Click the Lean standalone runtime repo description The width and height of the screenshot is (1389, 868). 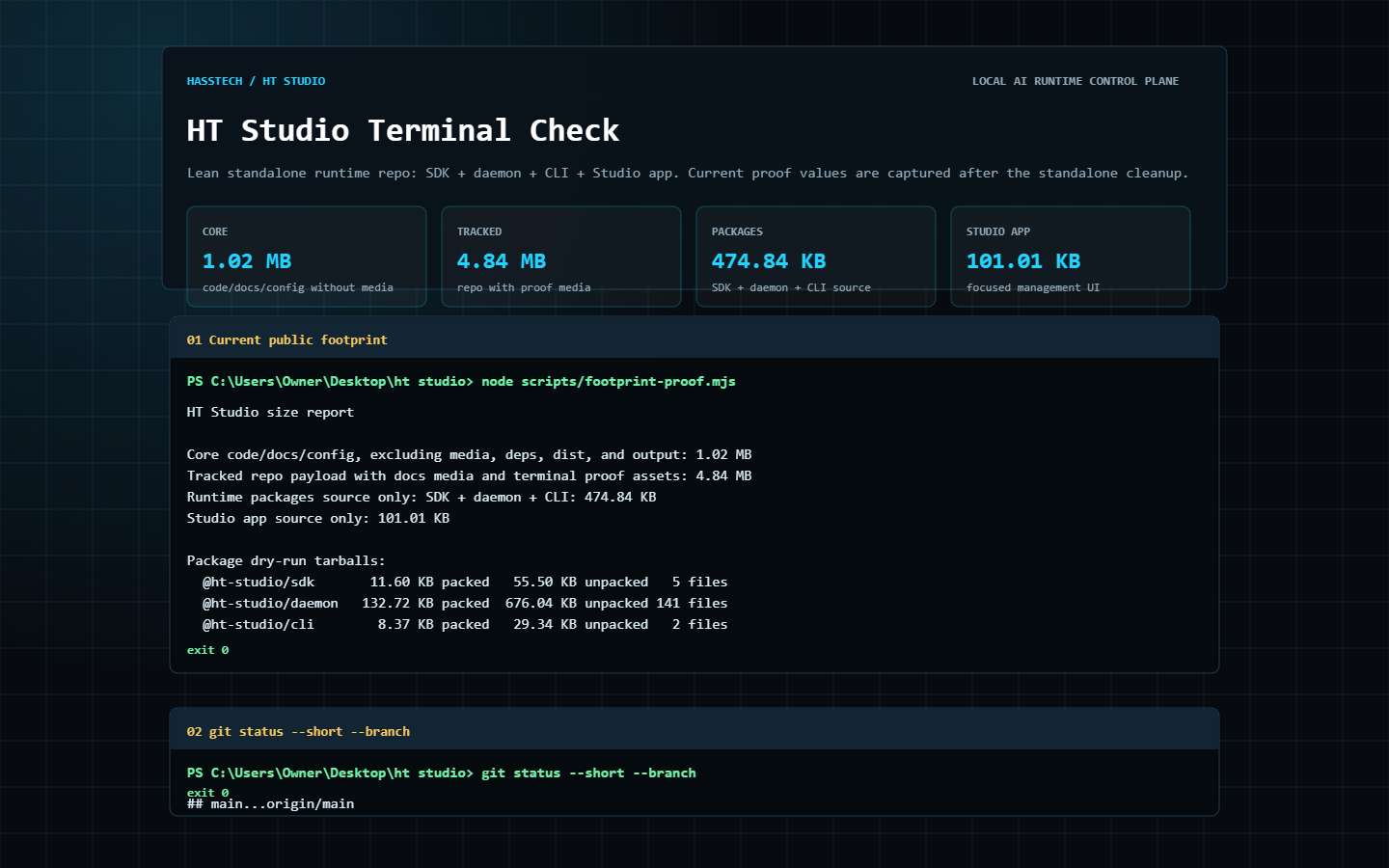tap(688, 174)
